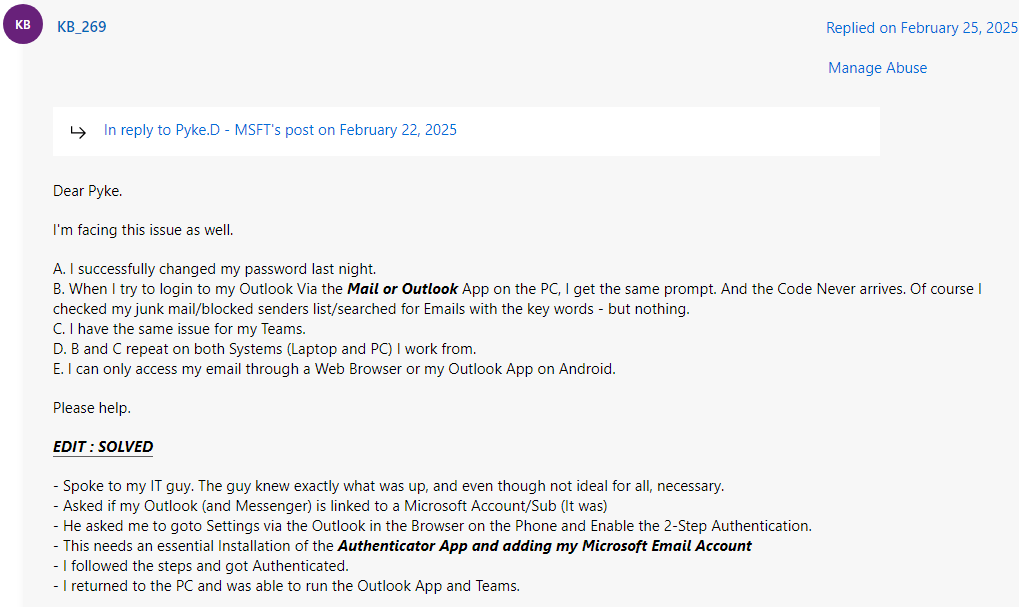Click line D mentioning Laptop and PC

264,349
